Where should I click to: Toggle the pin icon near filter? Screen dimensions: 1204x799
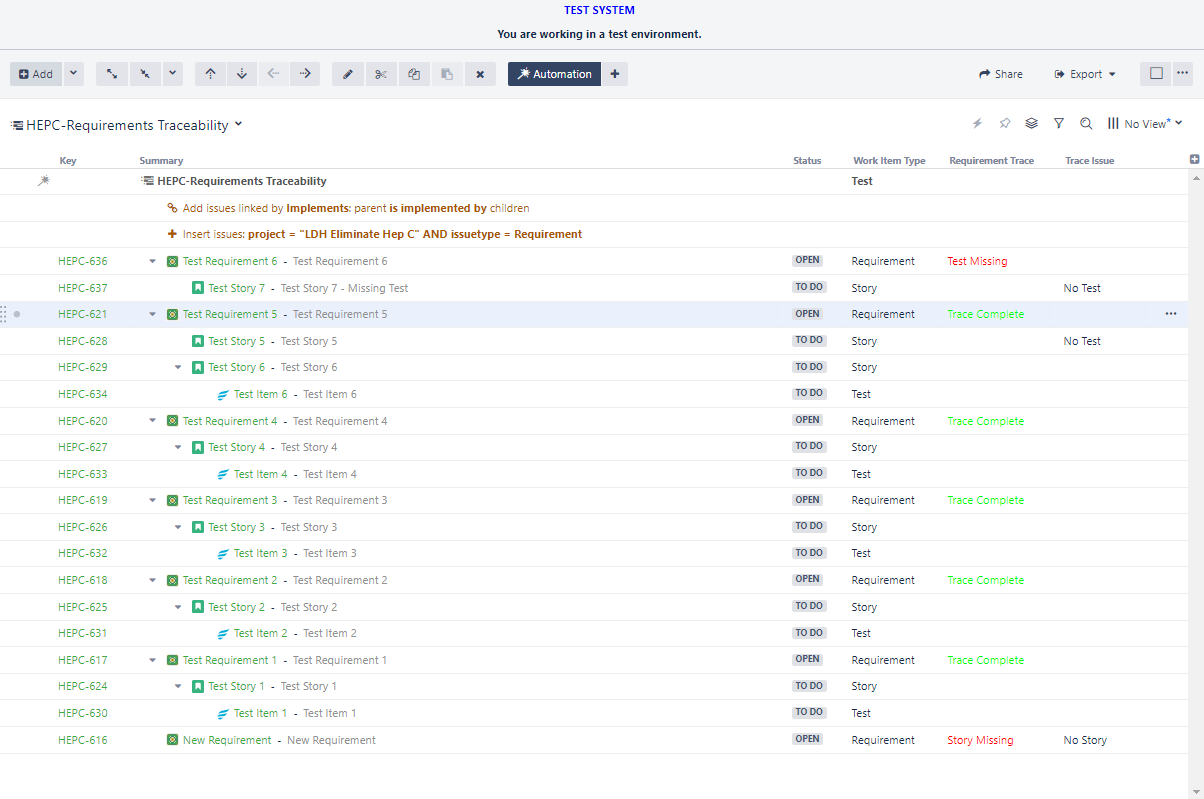pyautogui.click(x=1005, y=124)
